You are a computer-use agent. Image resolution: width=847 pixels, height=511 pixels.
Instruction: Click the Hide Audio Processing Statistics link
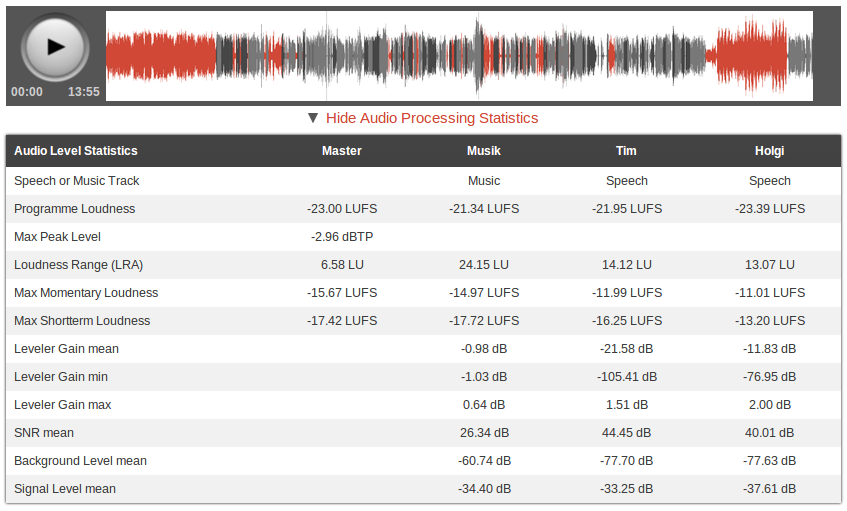(432, 118)
